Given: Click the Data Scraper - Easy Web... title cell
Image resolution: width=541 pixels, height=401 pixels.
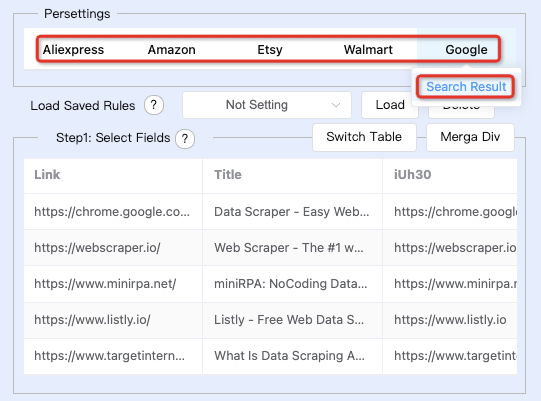Looking at the screenshot, I should 293,212.
